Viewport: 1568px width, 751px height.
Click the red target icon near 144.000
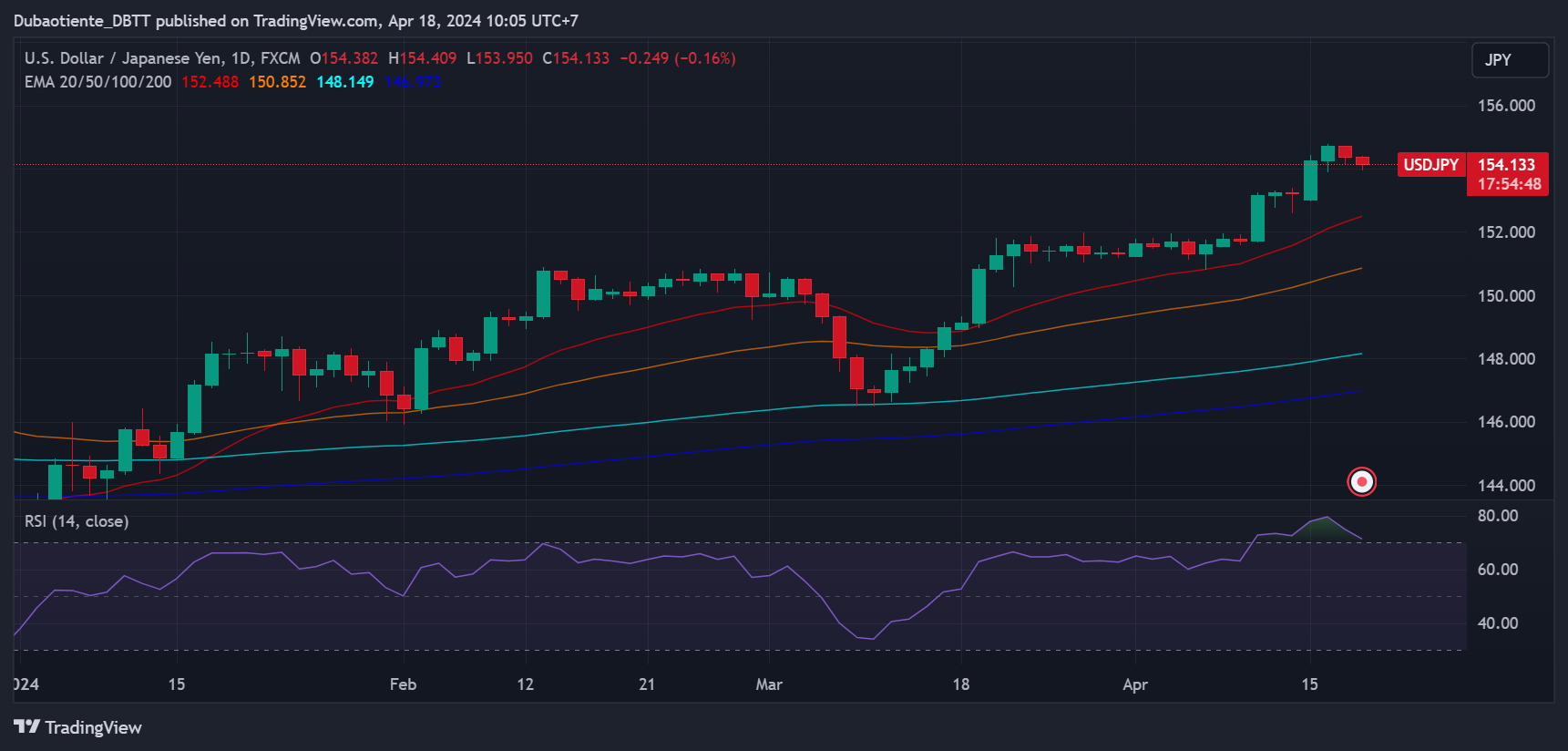[x=1361, y=481]
